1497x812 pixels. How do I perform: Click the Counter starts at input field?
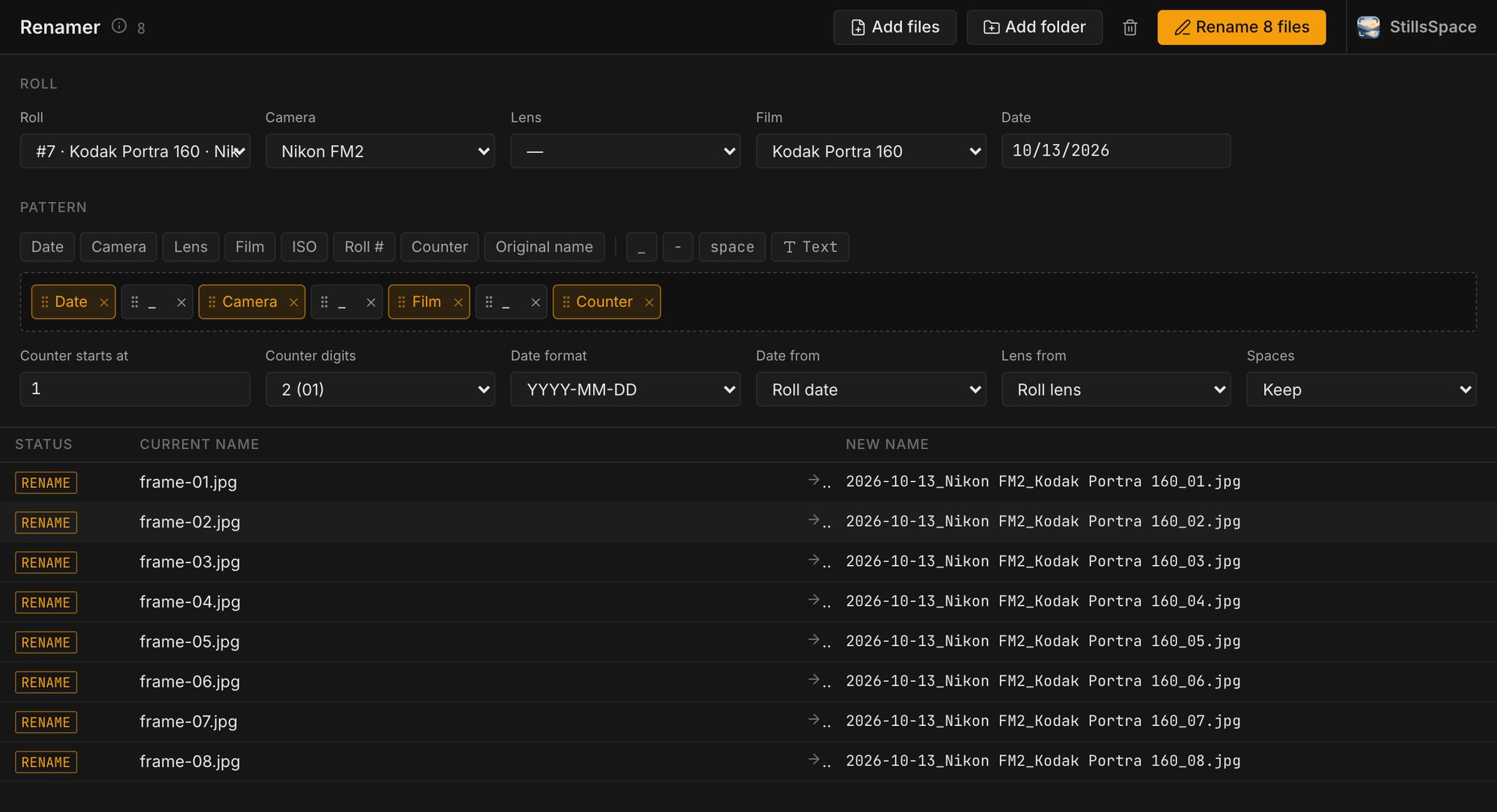coord(135,389)
